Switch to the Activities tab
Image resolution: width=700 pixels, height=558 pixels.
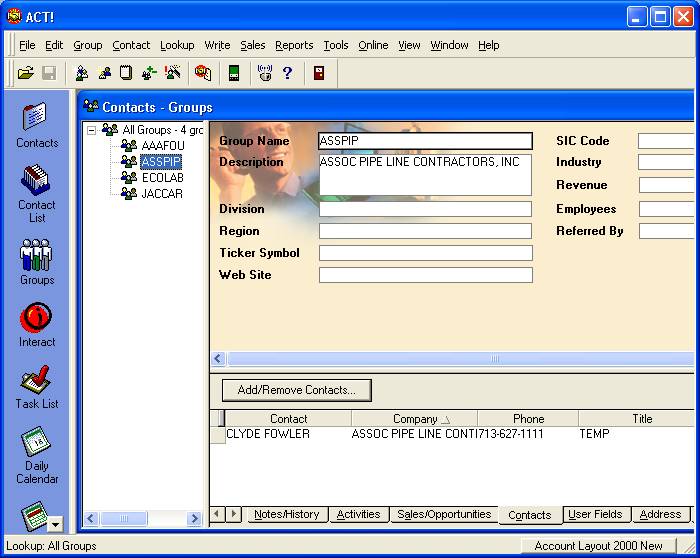click(358, 514)
